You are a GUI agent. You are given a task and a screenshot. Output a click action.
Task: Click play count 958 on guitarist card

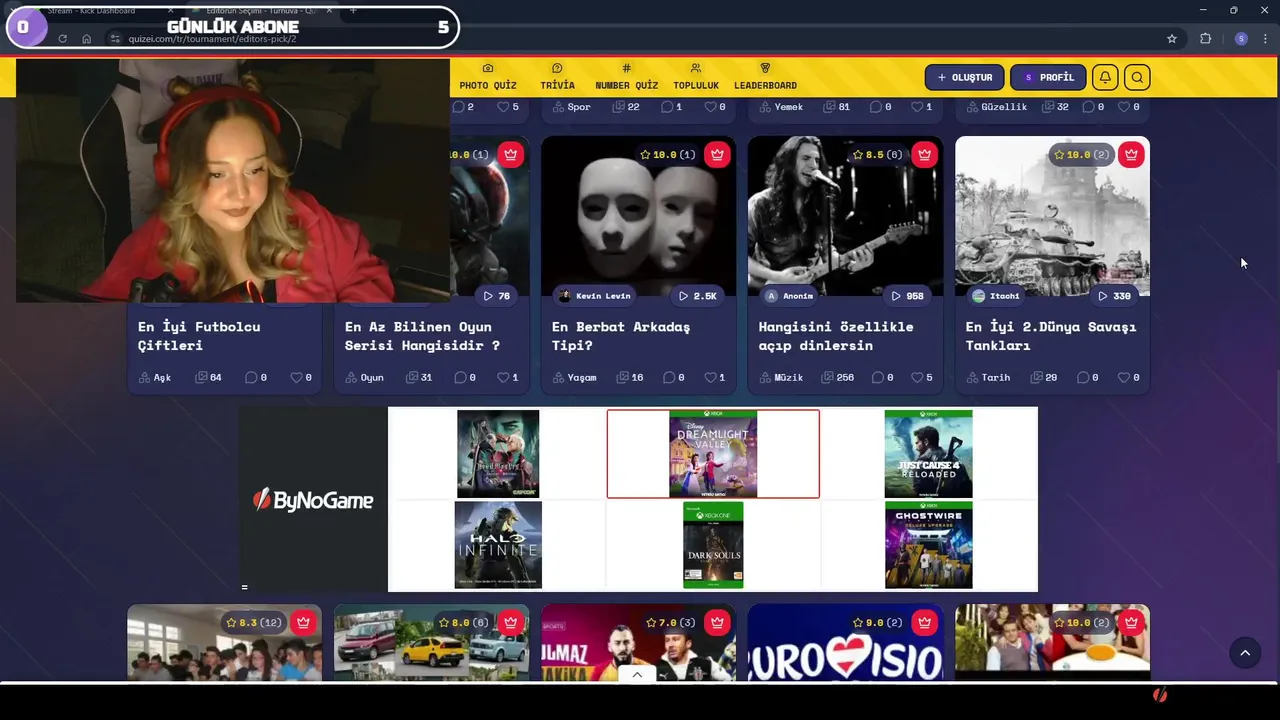[908, 296]
